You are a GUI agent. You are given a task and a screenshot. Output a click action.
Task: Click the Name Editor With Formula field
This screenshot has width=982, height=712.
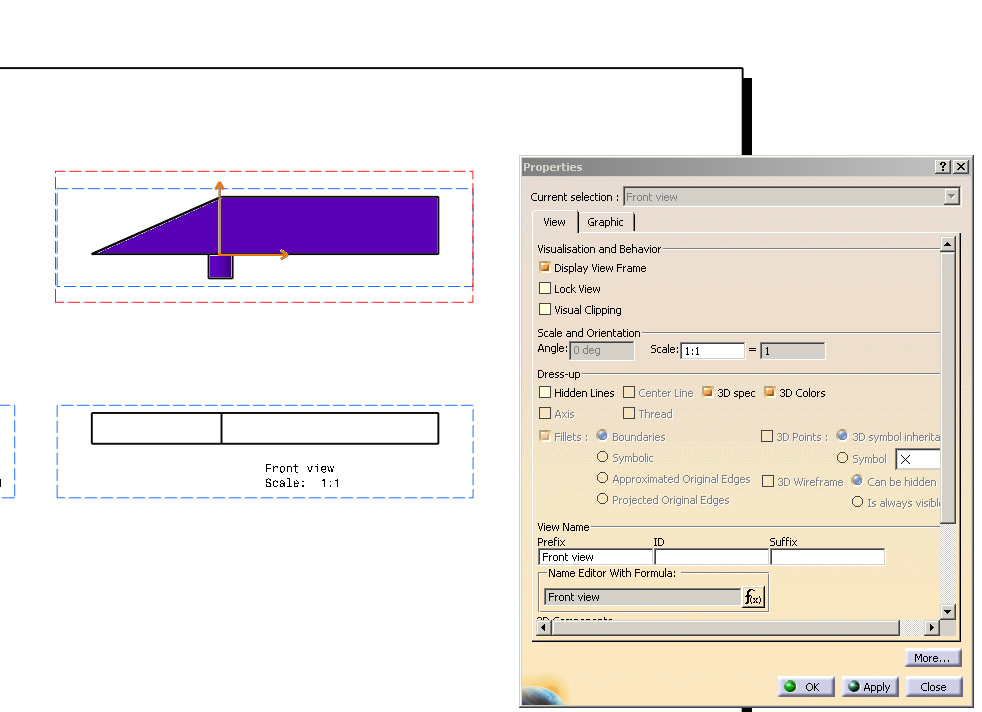(x=643, y=597)
